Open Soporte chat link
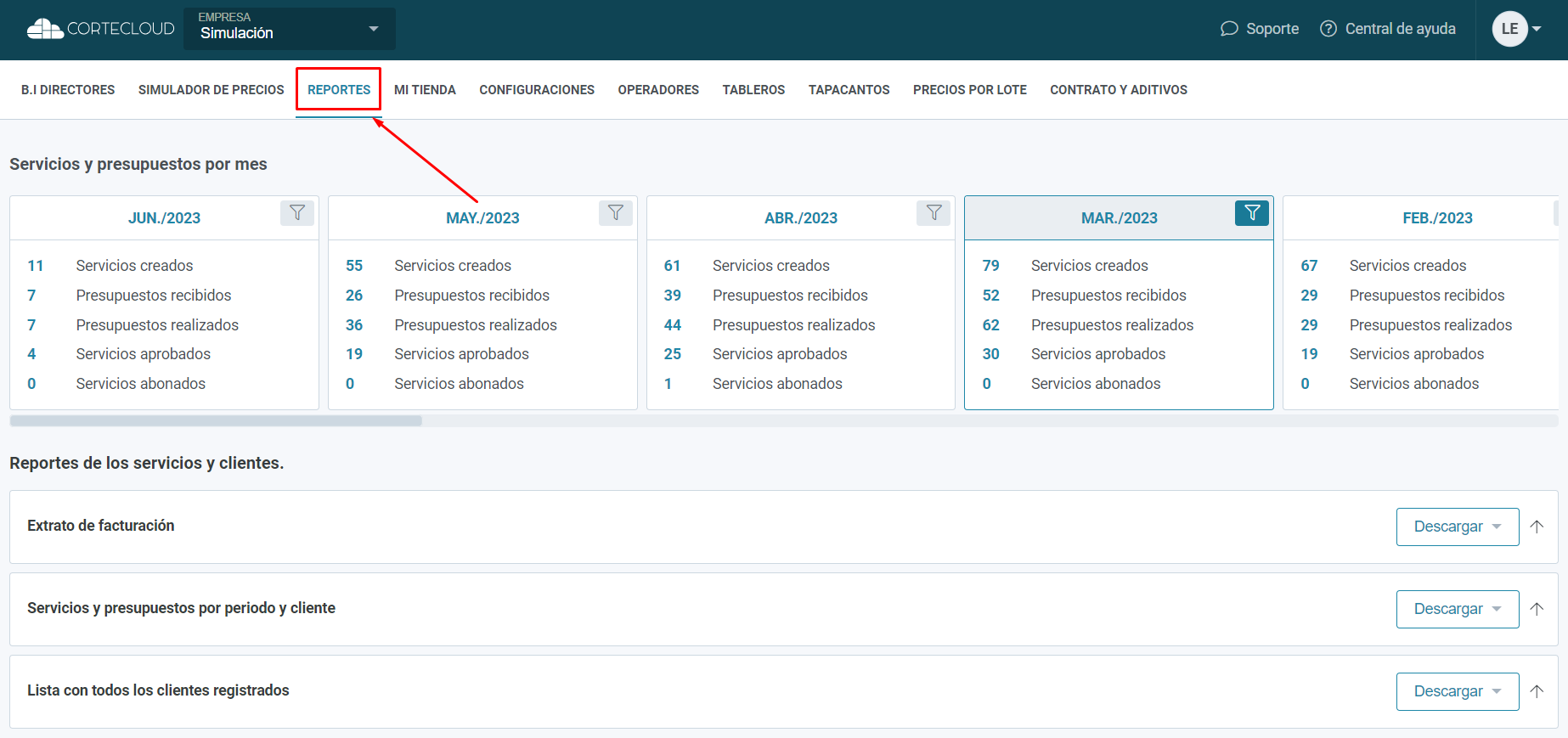The height and width of the screenshot is (738, 1568). (x=1260, y=29)
